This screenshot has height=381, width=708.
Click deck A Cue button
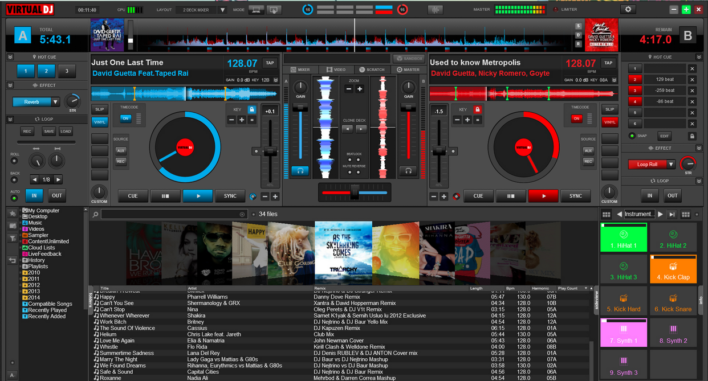pos(133,196)
